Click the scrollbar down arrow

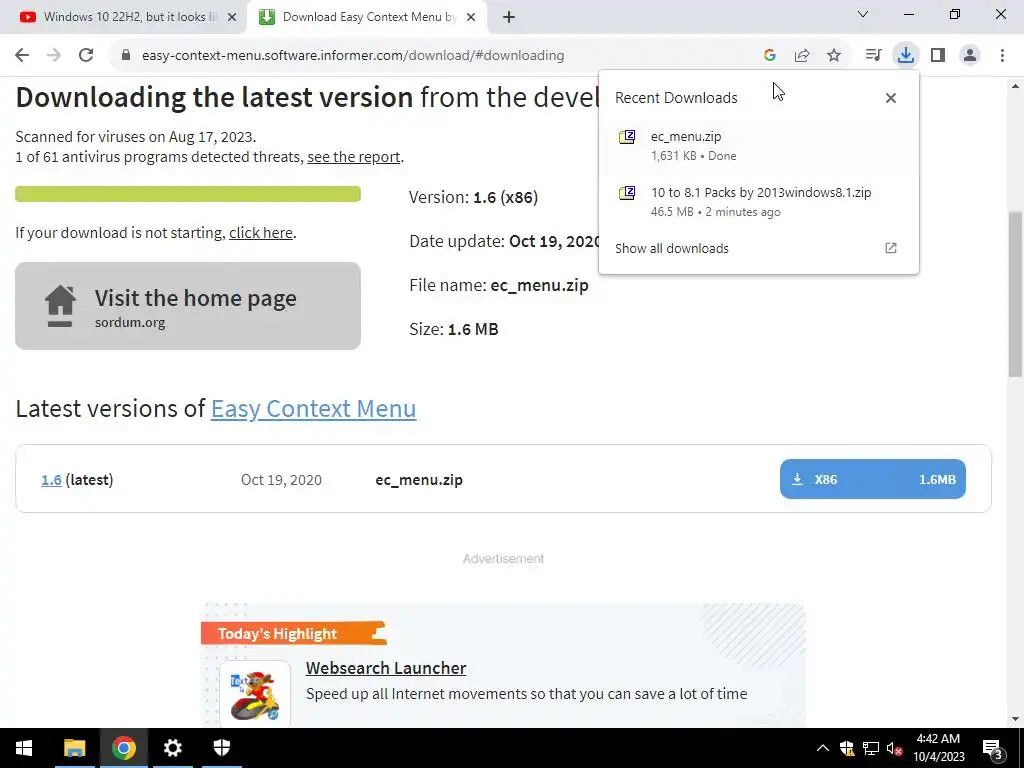pos(1016,719)
